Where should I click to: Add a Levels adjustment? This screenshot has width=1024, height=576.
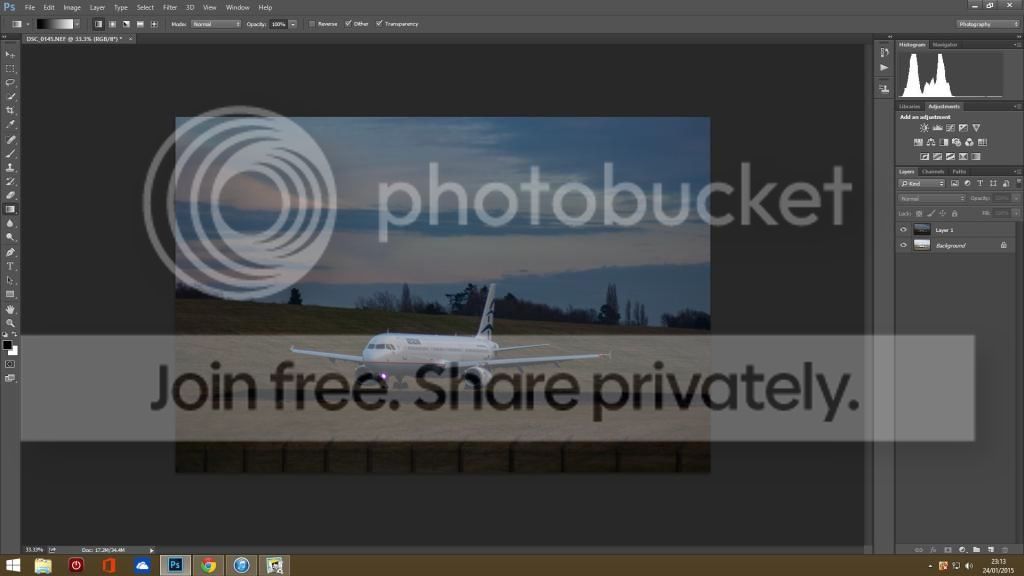(x=937, y=128)
